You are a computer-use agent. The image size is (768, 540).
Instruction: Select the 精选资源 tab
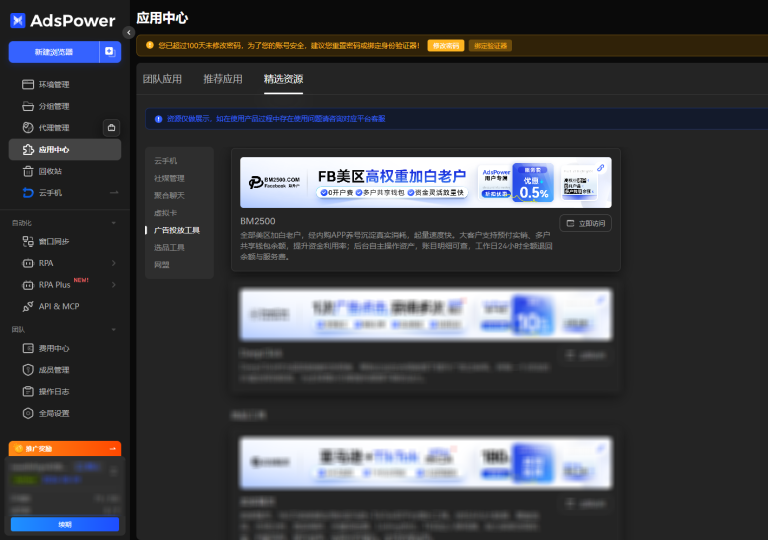click(x=283, y=79)
